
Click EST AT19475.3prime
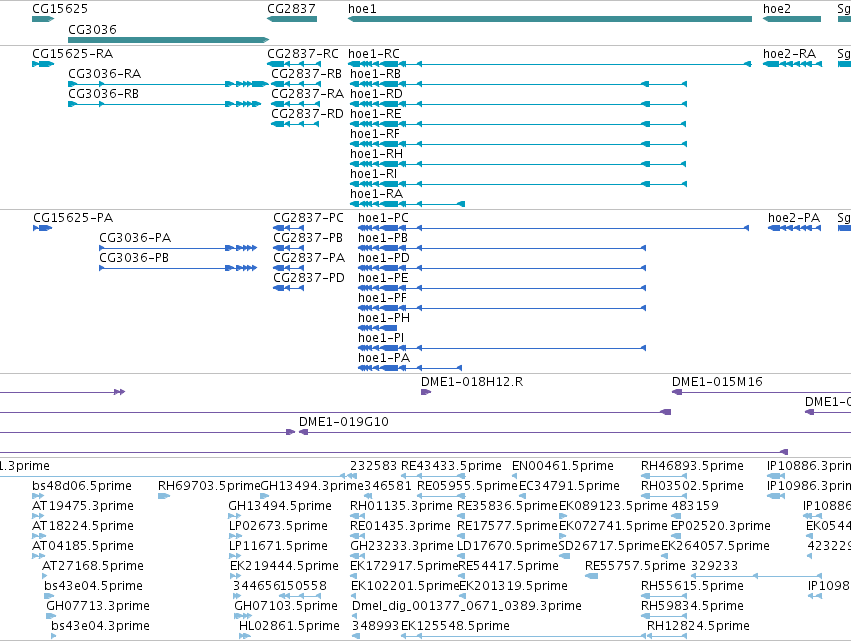click(x=83, y=506)
